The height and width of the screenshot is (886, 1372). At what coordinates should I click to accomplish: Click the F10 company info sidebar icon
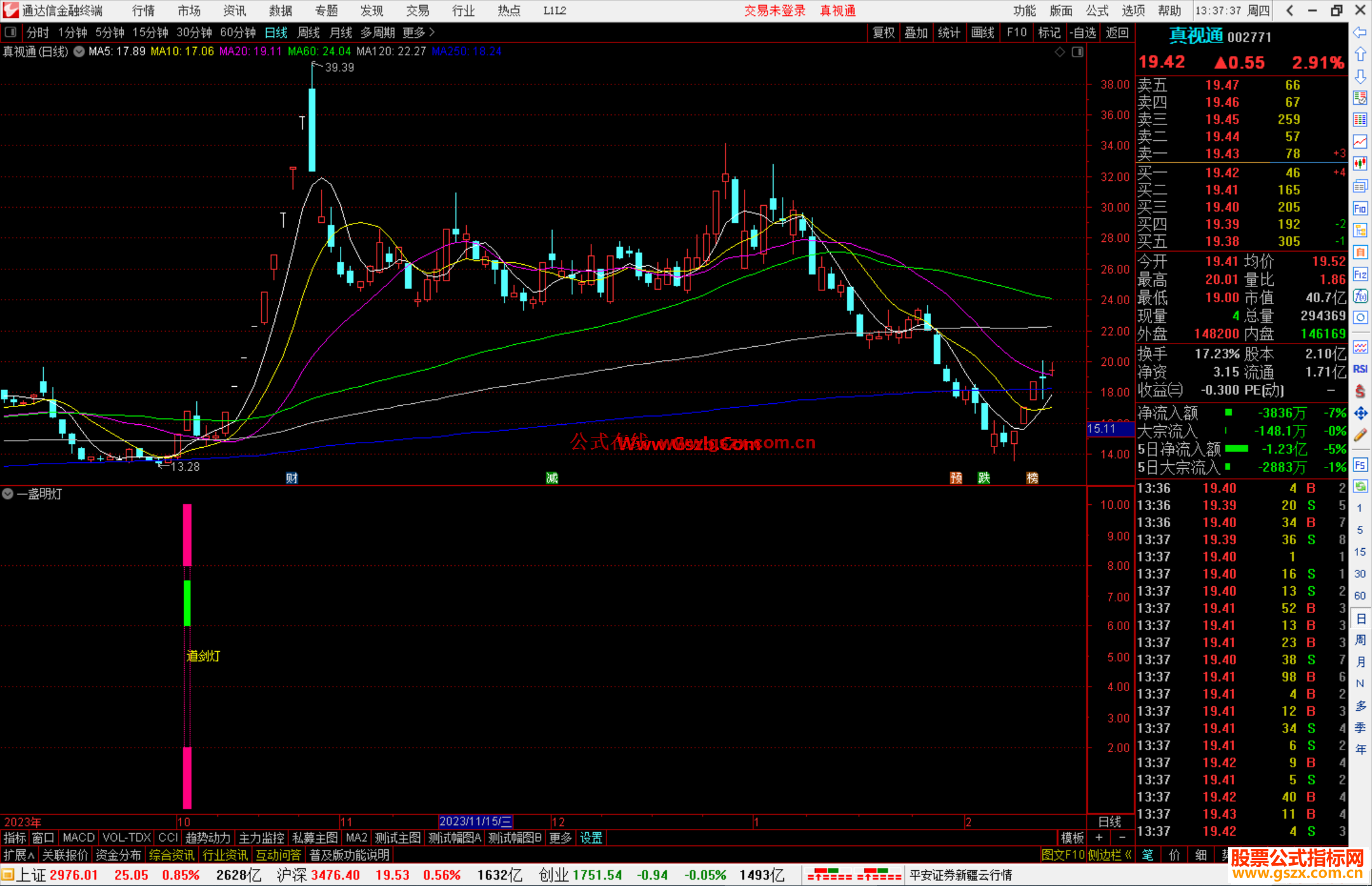1360,208
